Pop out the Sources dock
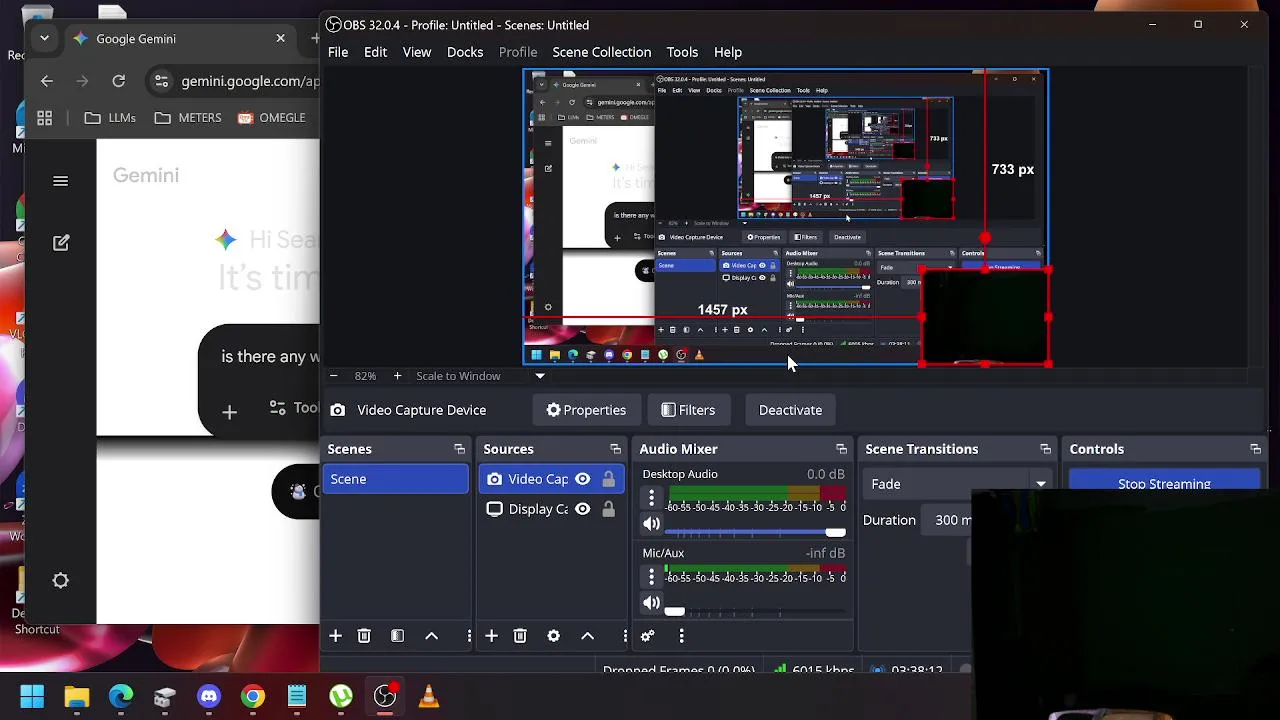Image resolution: width=1280 pixels, height=720 pixels. 614,449
